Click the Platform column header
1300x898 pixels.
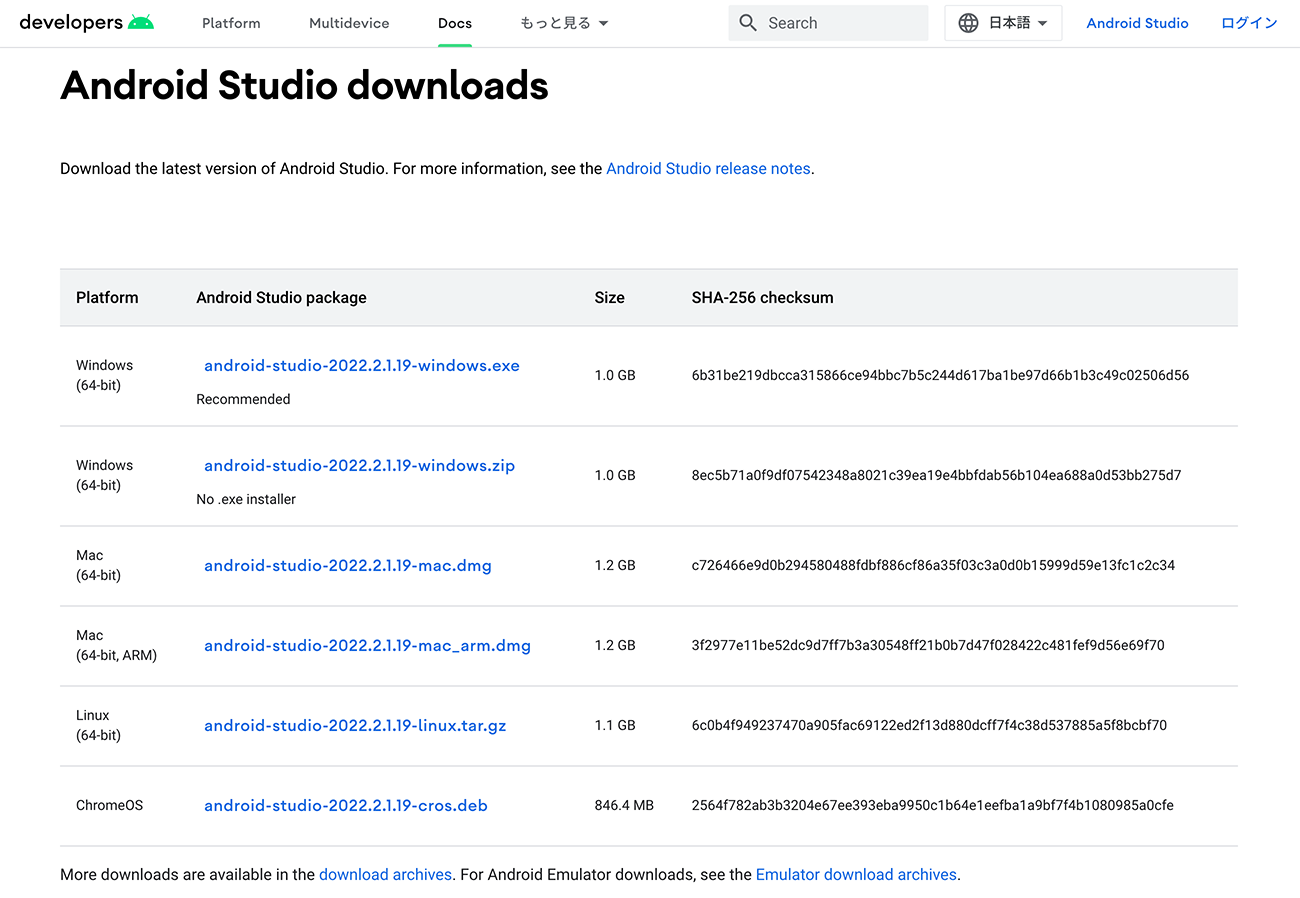pos(107,298)
